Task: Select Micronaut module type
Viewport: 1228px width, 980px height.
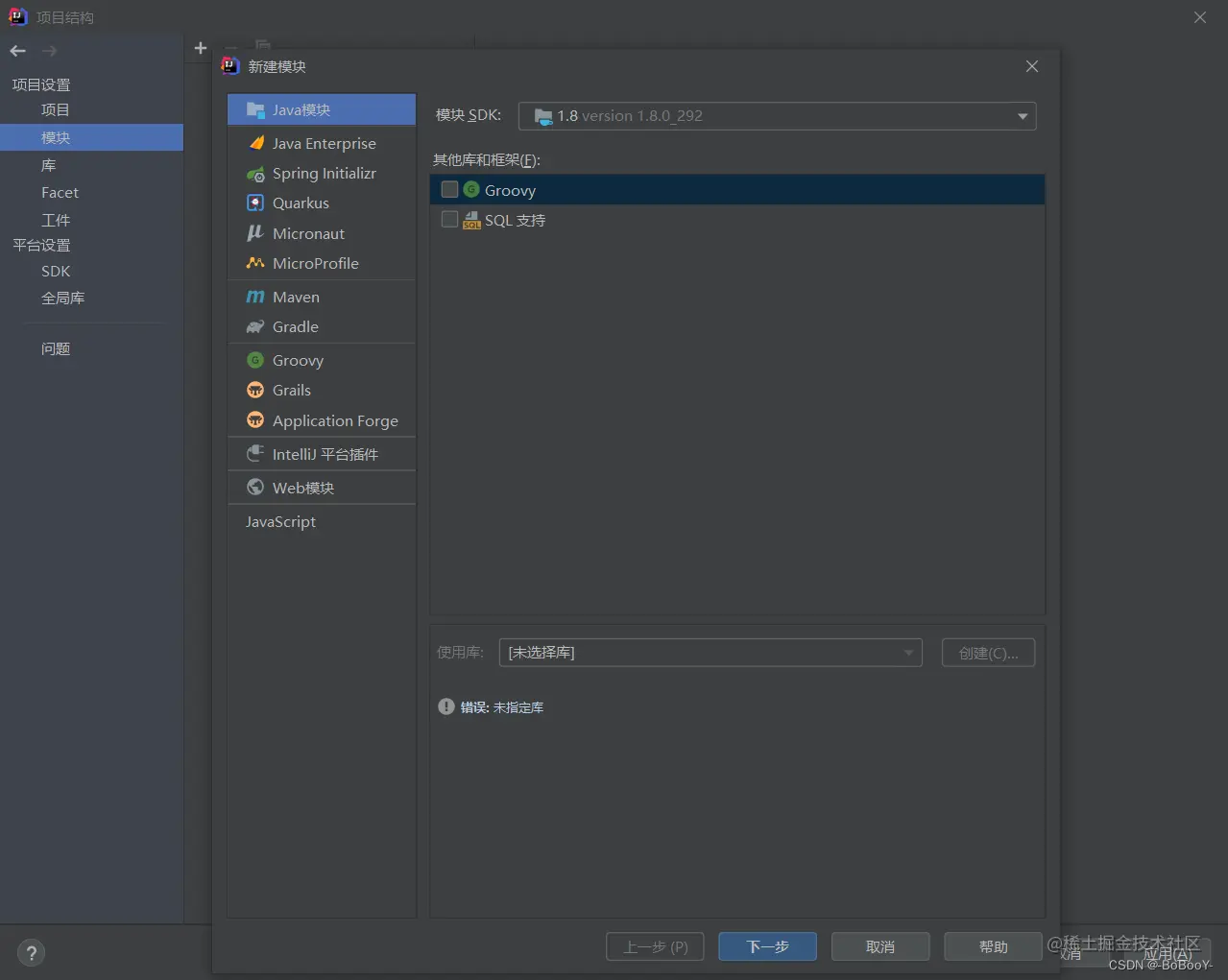Action: pyautogui.click(x=322, y=233)
